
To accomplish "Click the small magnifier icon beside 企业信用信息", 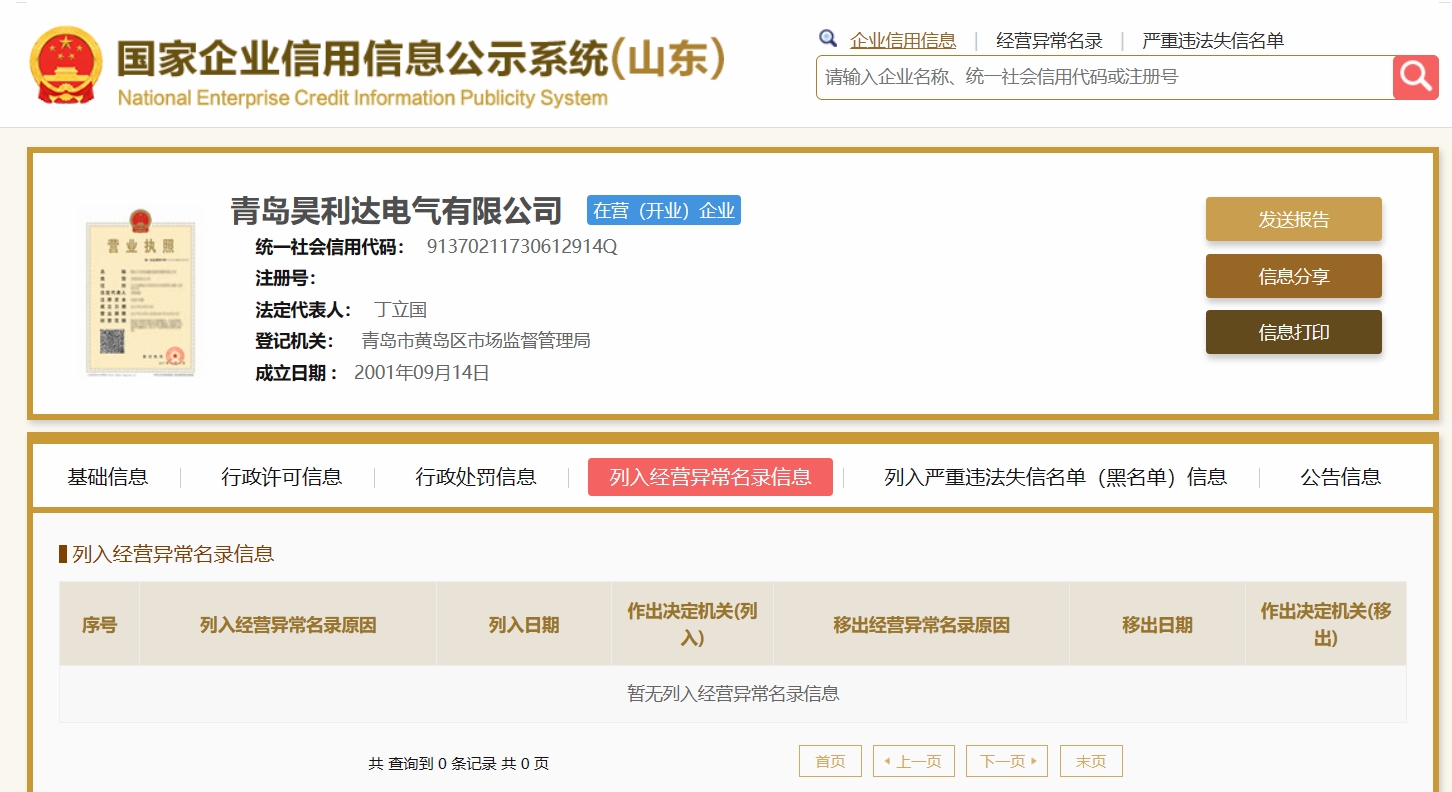I will point(828,38).
